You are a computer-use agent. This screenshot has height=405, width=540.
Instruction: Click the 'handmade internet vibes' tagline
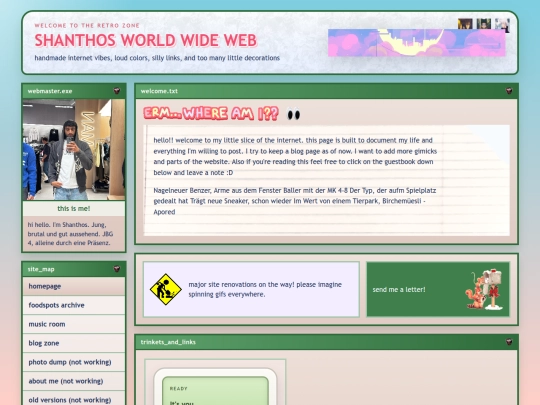157,58
